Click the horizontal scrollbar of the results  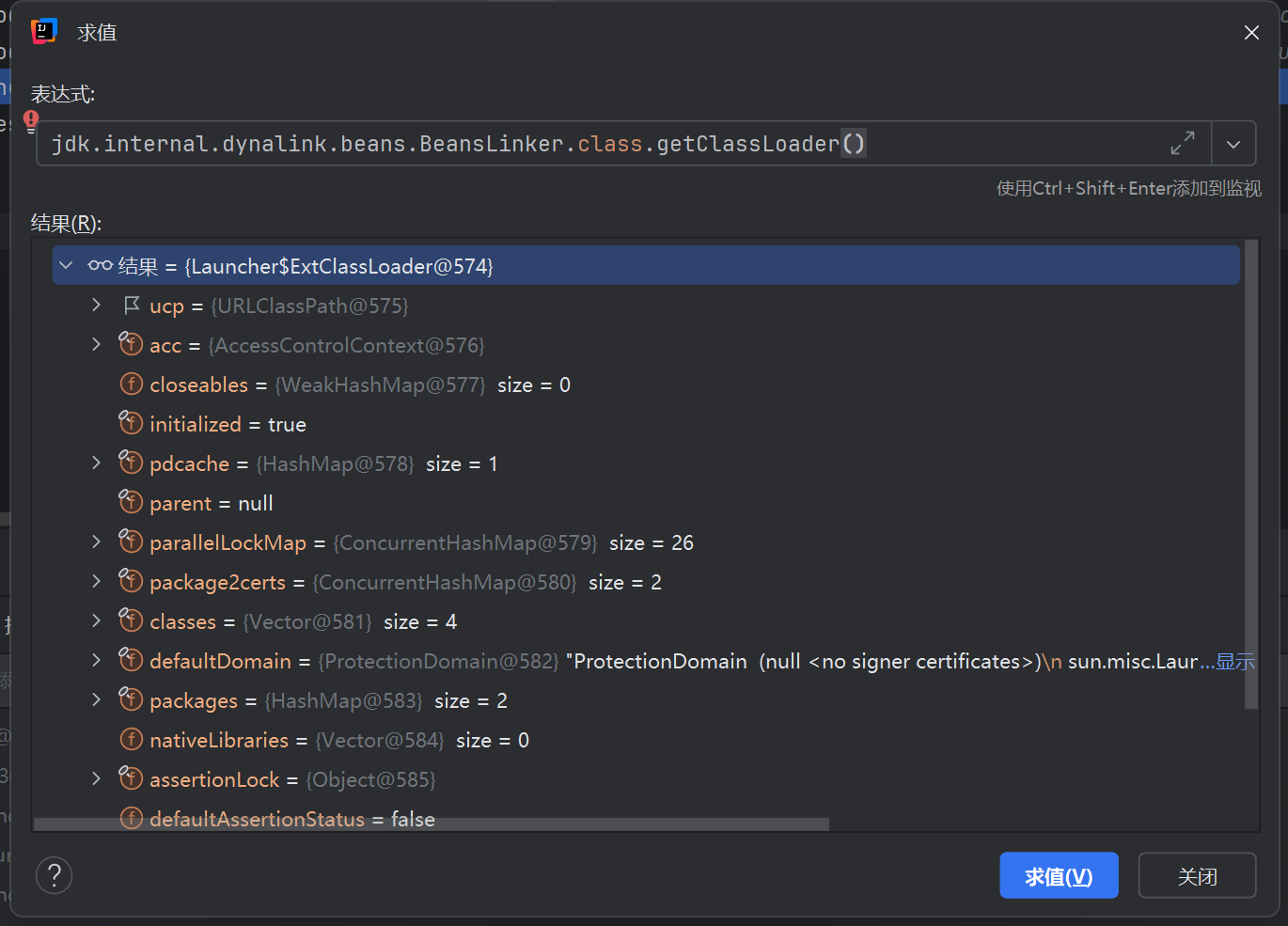tap(431, 824)
